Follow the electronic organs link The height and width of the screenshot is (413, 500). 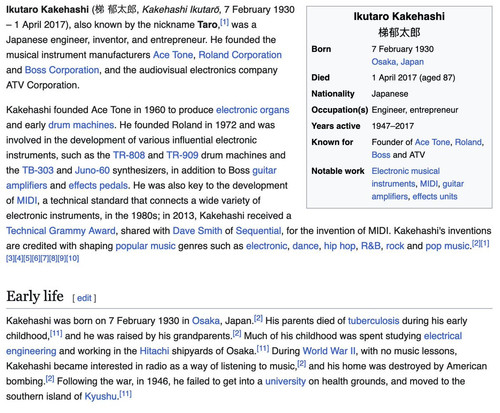[x=253, y=110]
